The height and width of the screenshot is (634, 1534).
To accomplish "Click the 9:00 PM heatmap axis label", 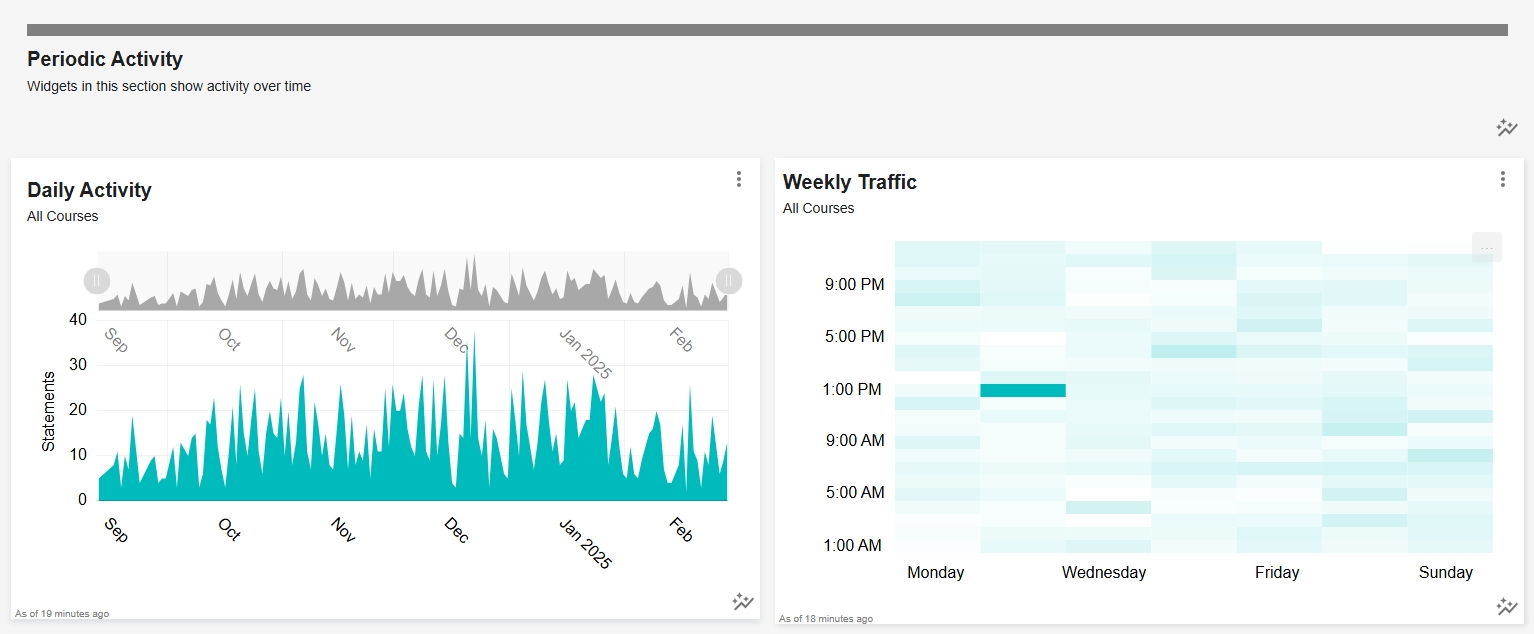I will click(x=855, y=285).
